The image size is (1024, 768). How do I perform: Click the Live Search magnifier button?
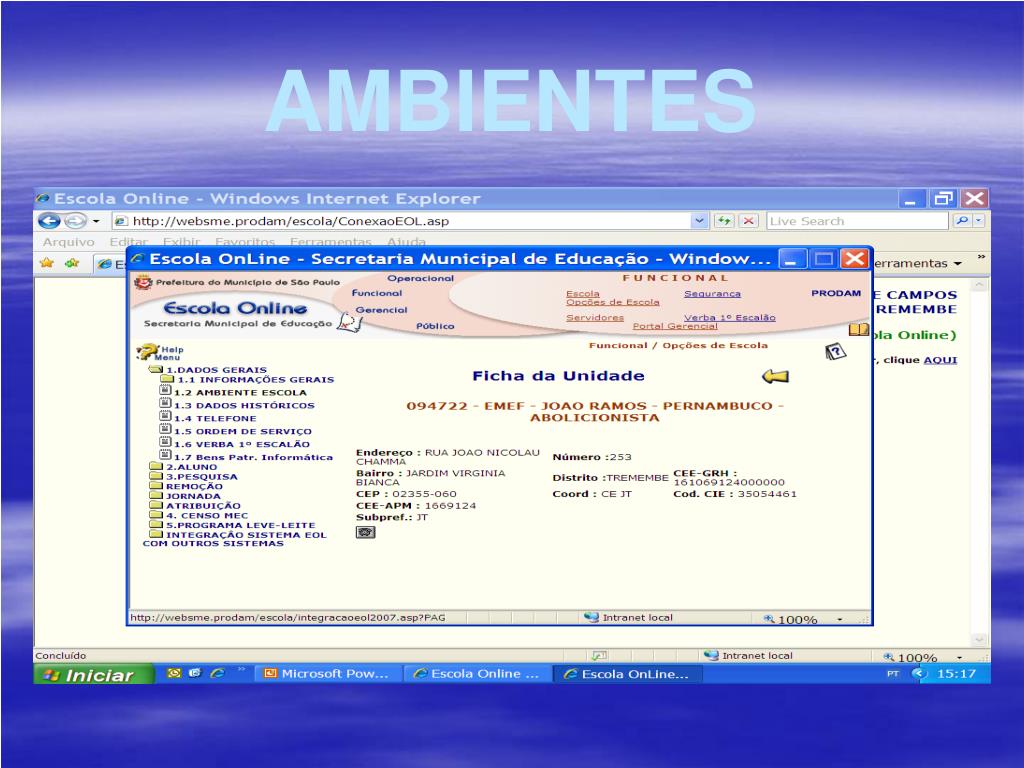pyautogui.click(x=961, y=221)
